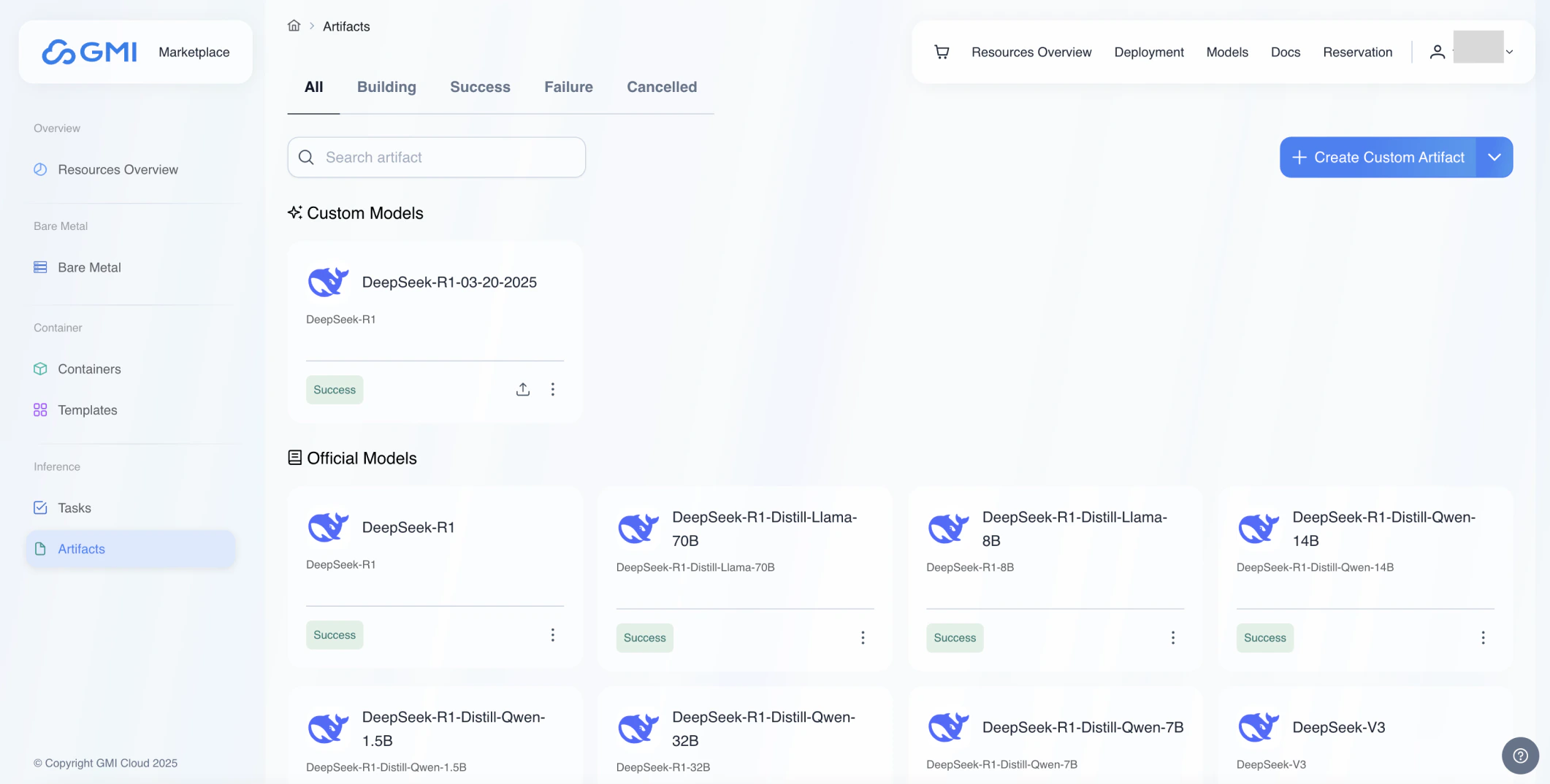Viewport: 1550px width, 784px height.
Task: Click the DeepSeek-R1-Distill-Qwen-7B title
Action: coord(1083,727)
